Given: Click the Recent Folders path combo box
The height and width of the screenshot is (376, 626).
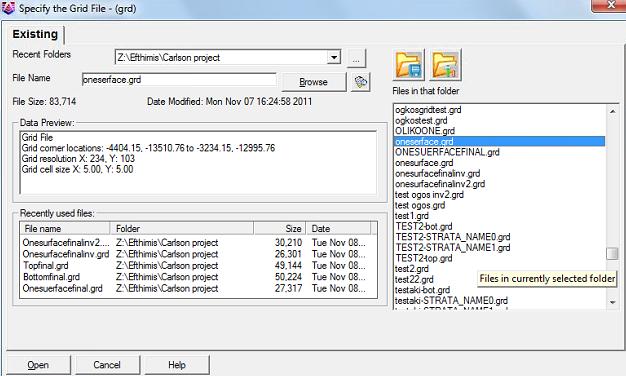Looking at the screenshot, I should [228, 57].
